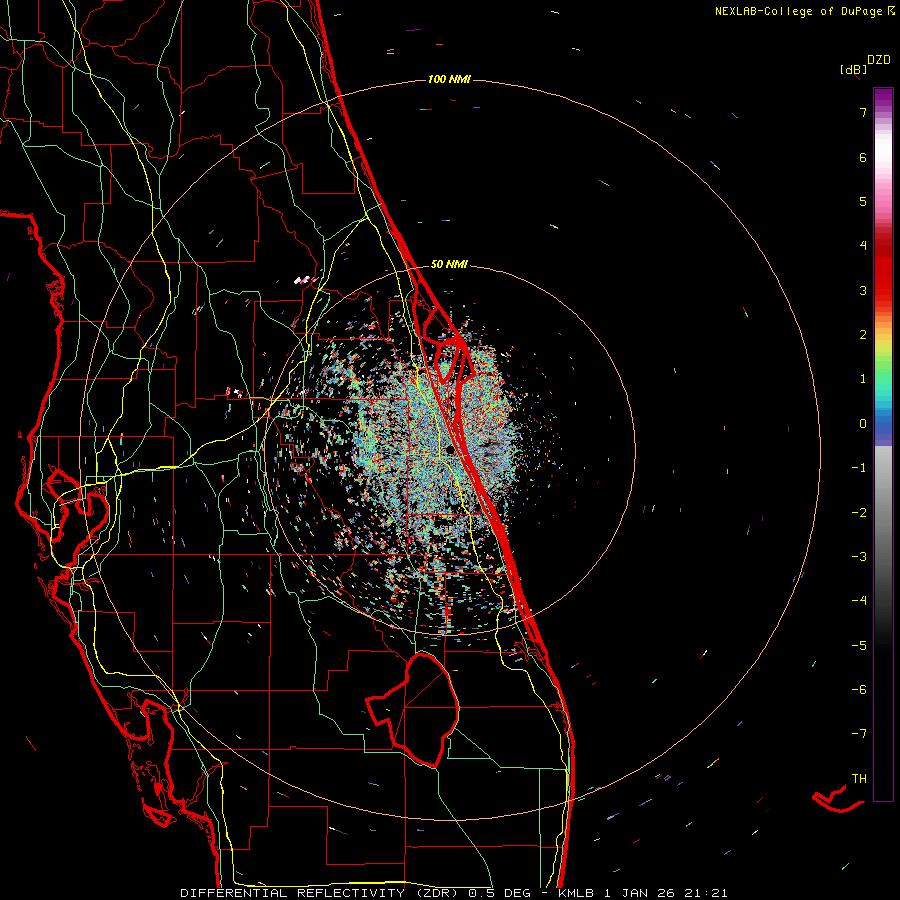Click the Lake Okeechobee outline on the map
Viewport: 900px width, 900px height.
click(413, 710)
